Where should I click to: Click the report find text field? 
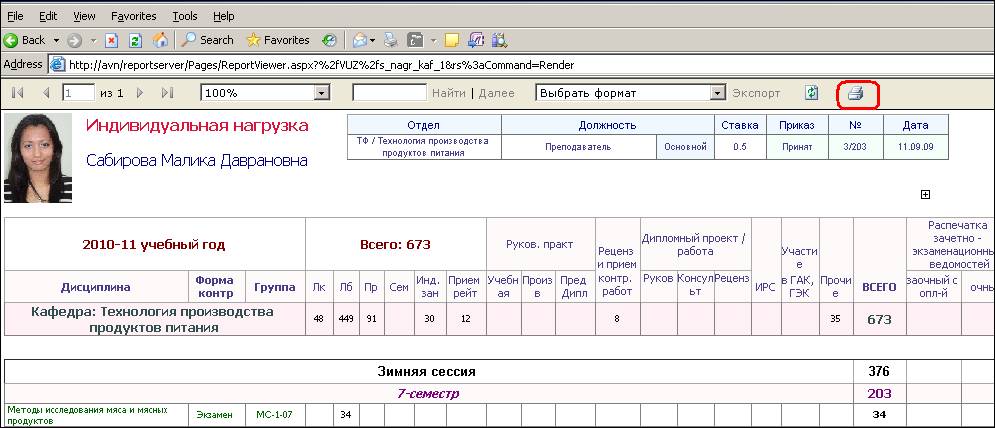tap(389, 93)
